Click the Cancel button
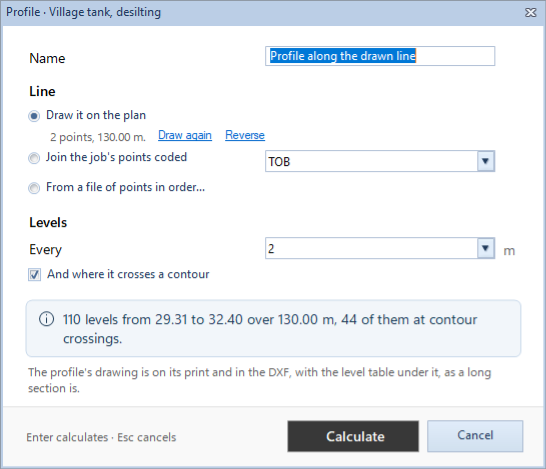Screen dimensions: 546x469 click(475, 436)
